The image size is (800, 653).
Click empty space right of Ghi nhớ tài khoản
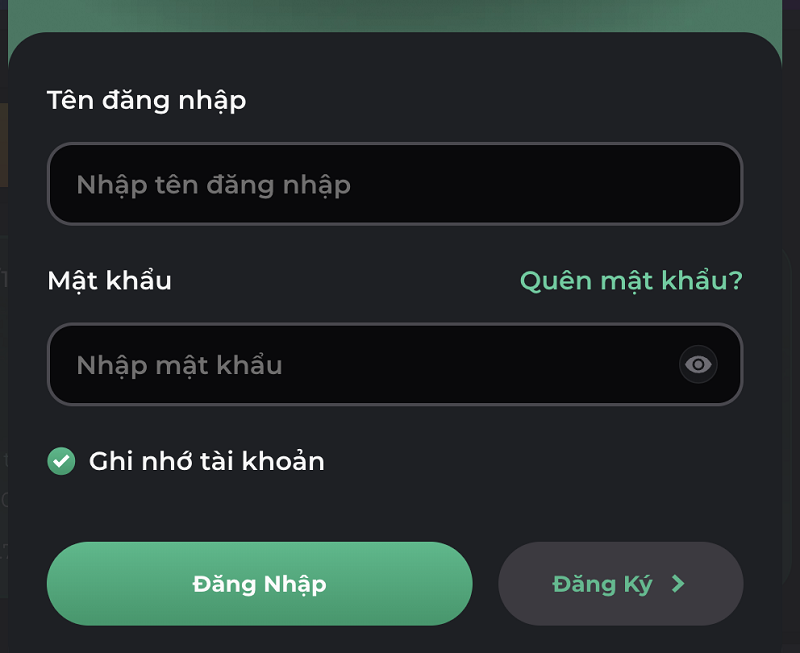click(540, 461)
